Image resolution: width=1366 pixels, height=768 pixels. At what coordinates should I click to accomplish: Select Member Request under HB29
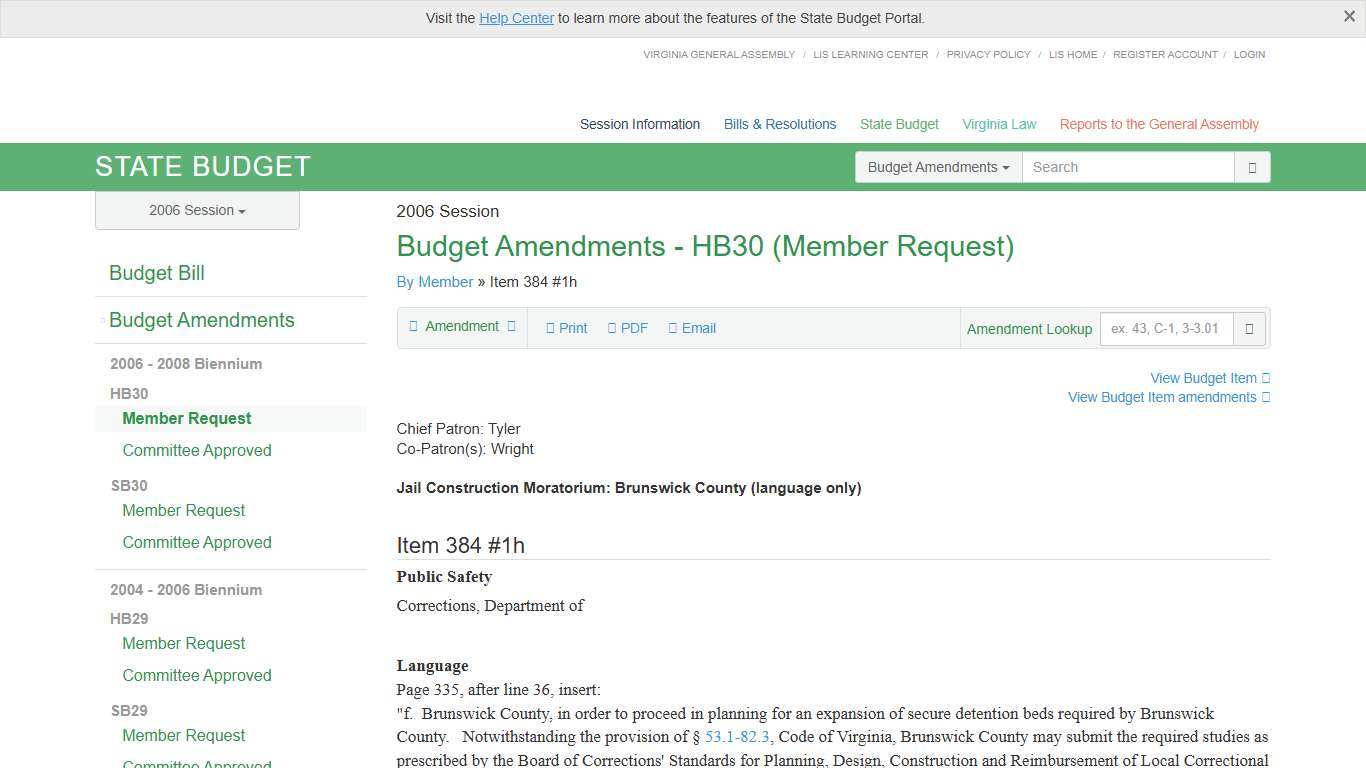tap(183, 643)
